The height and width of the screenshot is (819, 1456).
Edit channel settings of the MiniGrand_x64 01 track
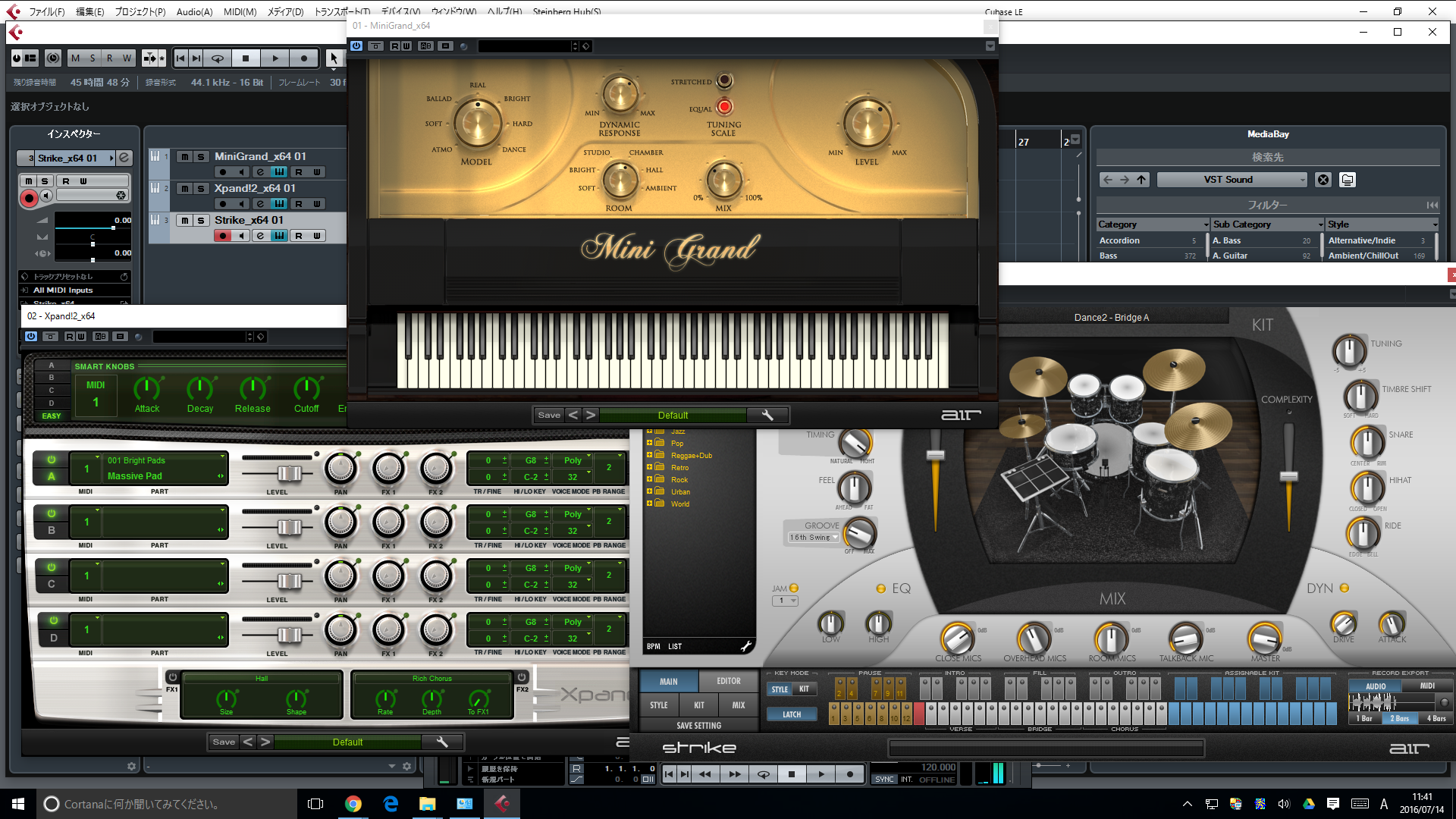[260, 172]
